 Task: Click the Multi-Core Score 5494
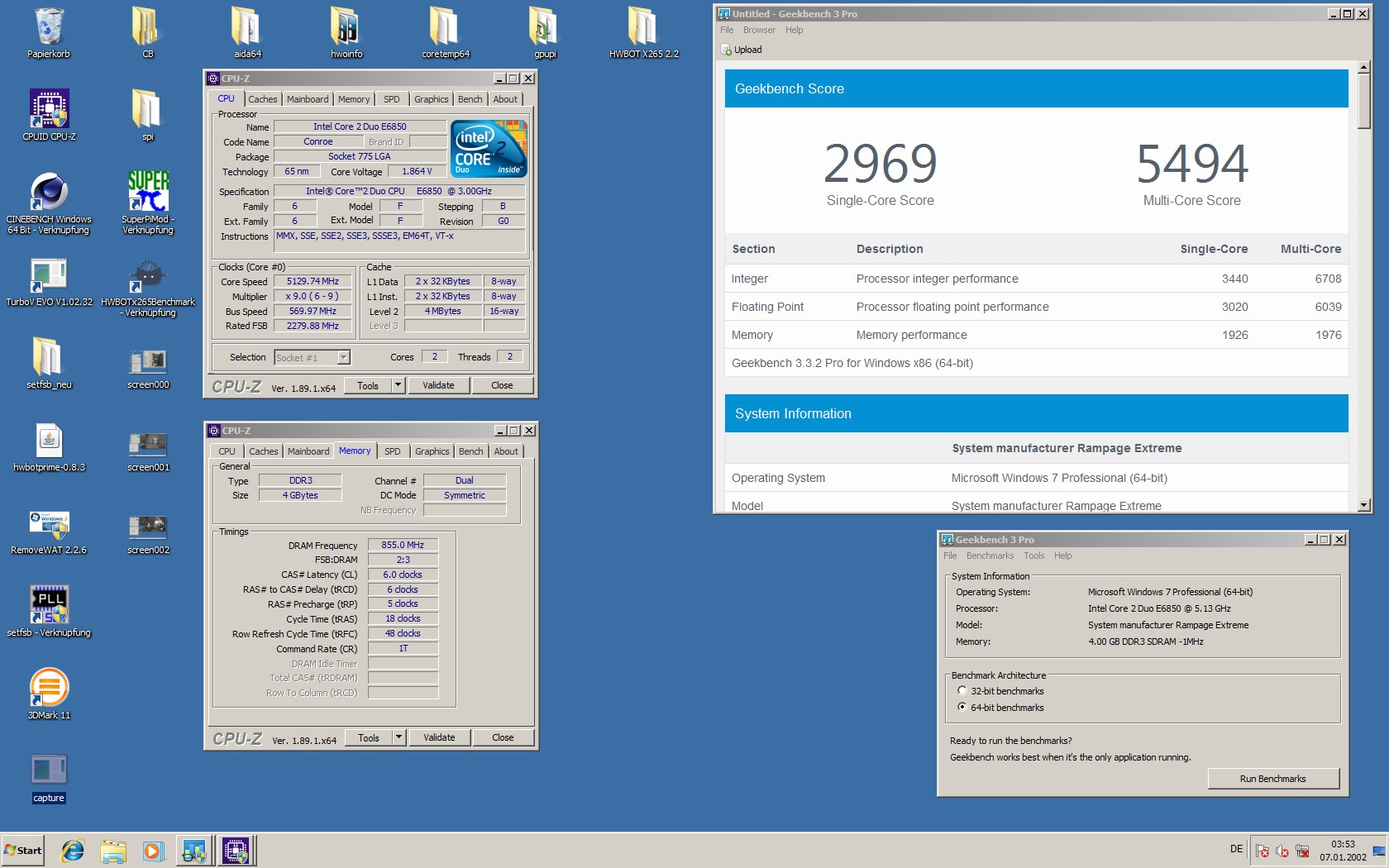point(1192,163)
